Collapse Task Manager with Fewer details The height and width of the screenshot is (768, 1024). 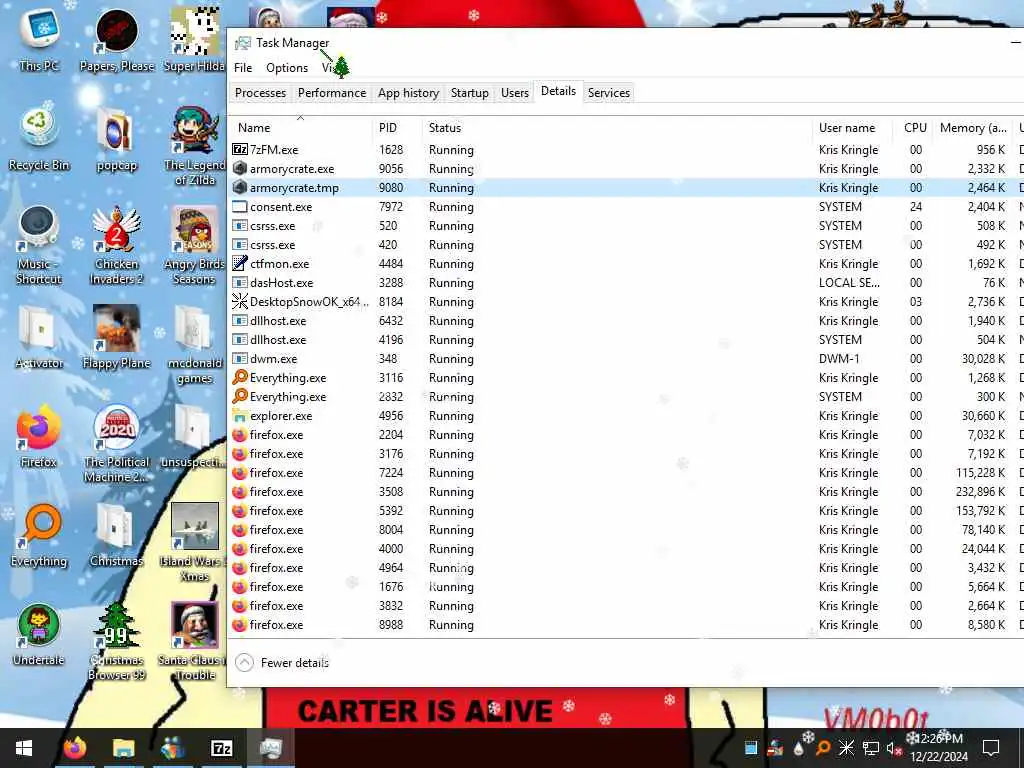281,663
